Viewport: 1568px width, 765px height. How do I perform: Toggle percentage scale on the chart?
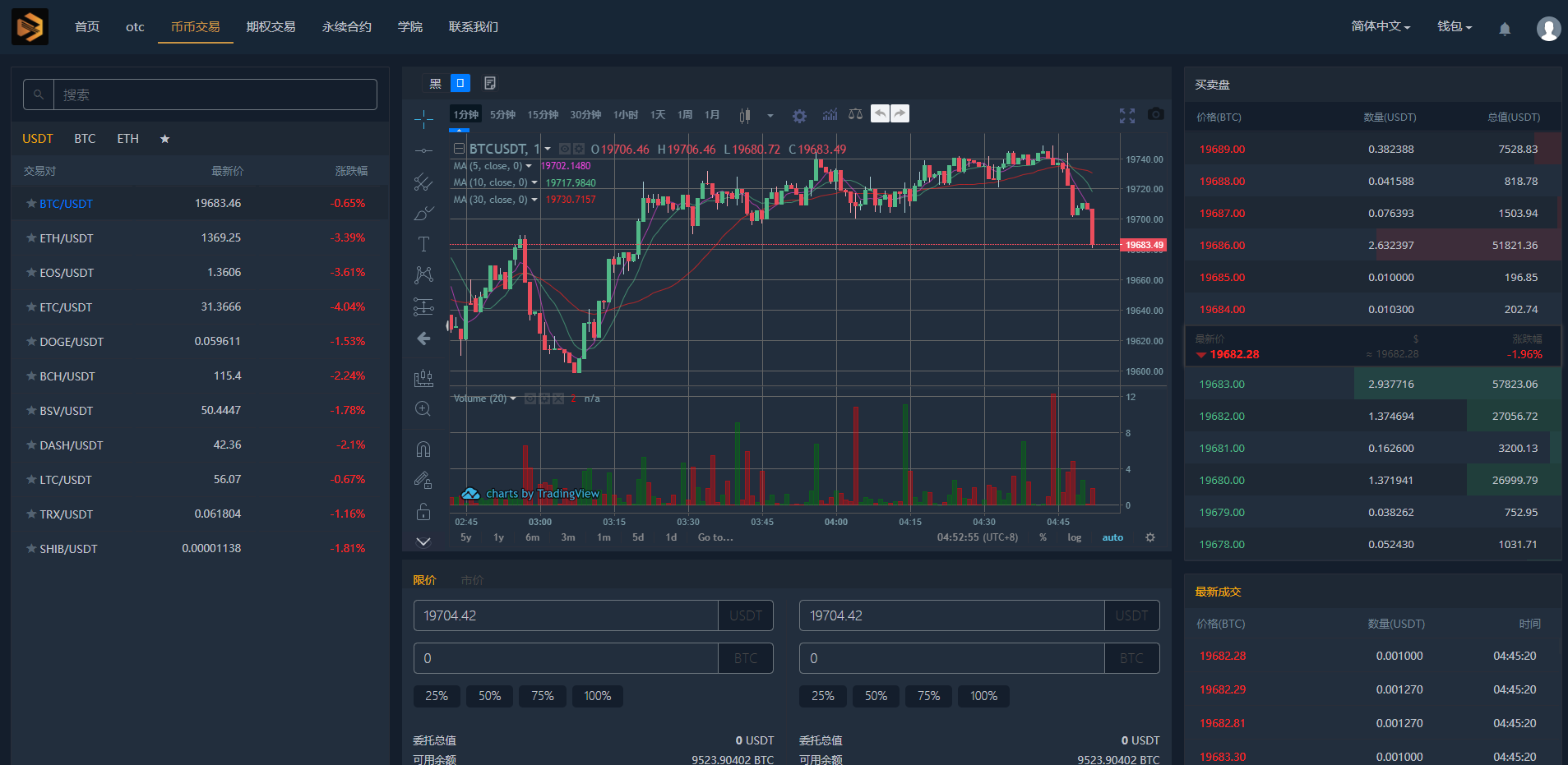[x=1043, y=537]
